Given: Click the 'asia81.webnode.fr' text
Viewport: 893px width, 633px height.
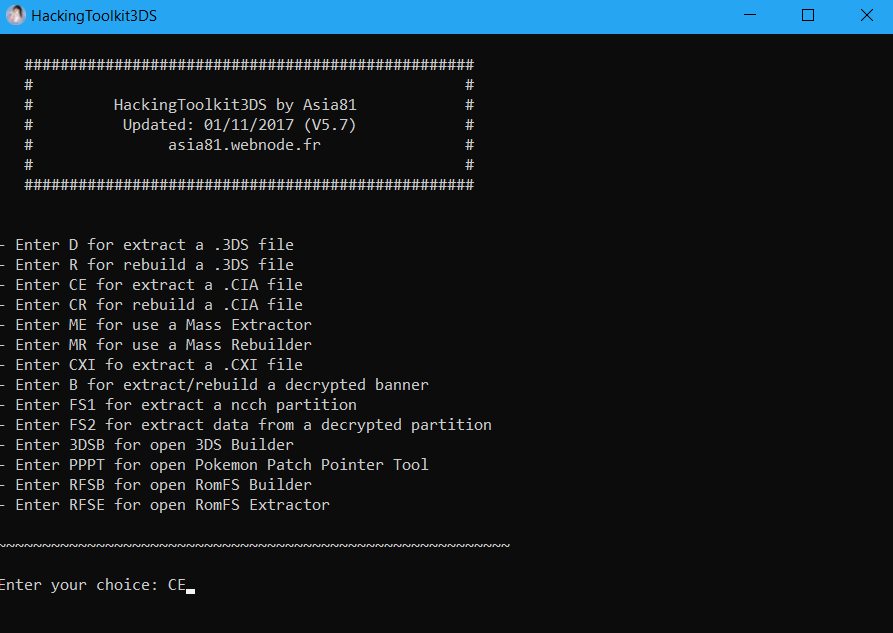Looking at the screenshot, I should (x=244, y=145).
